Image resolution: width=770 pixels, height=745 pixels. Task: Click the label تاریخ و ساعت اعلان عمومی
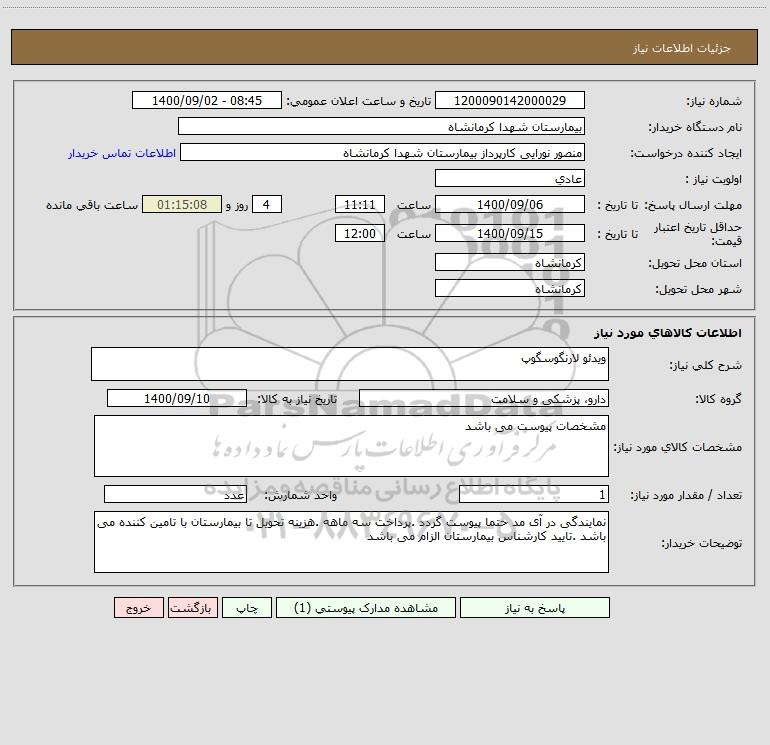click(x=358, y=101)
